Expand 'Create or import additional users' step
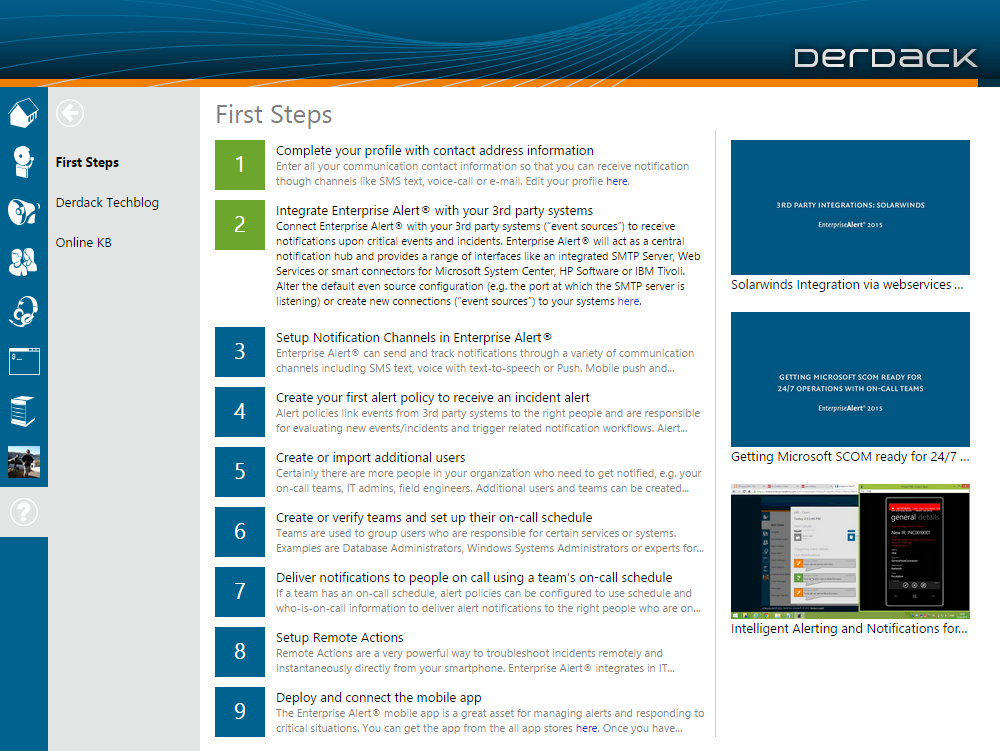 click(371, 457)
